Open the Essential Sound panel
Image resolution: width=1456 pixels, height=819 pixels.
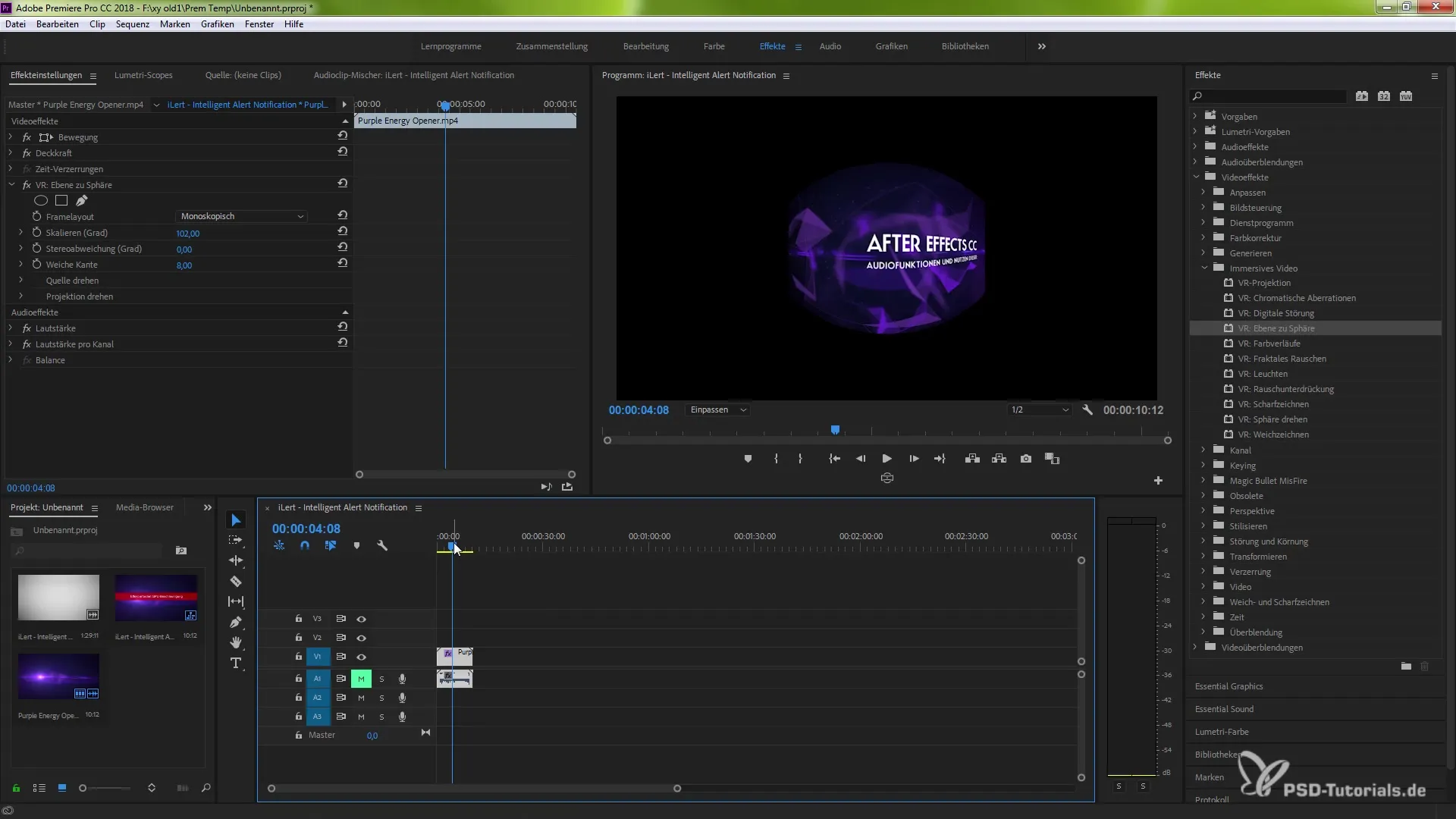click(x=1225, y=709)
